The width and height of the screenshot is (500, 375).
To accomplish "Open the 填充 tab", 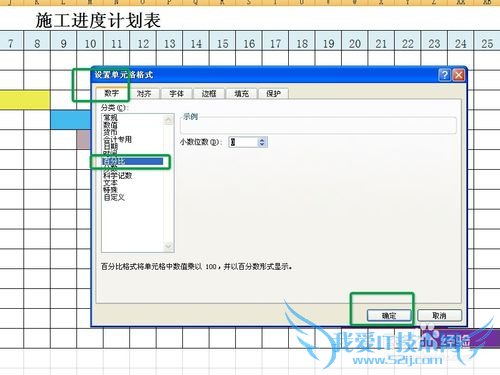I will [x=241, y=94].
